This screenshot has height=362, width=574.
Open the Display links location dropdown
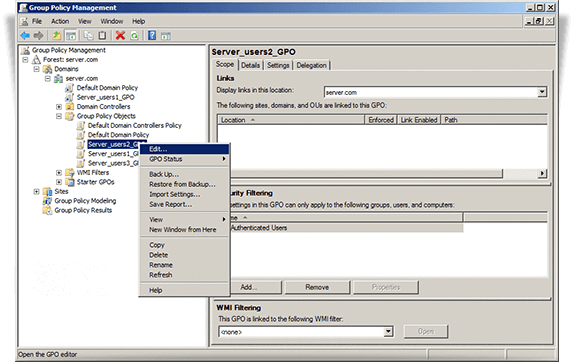[x=542, y=92]
